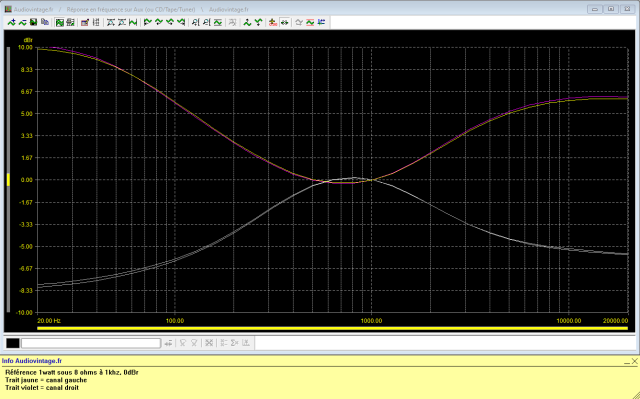Click the add curve icon with plus
The height and width of the screenshot is (399, 640).
point(11,22)
